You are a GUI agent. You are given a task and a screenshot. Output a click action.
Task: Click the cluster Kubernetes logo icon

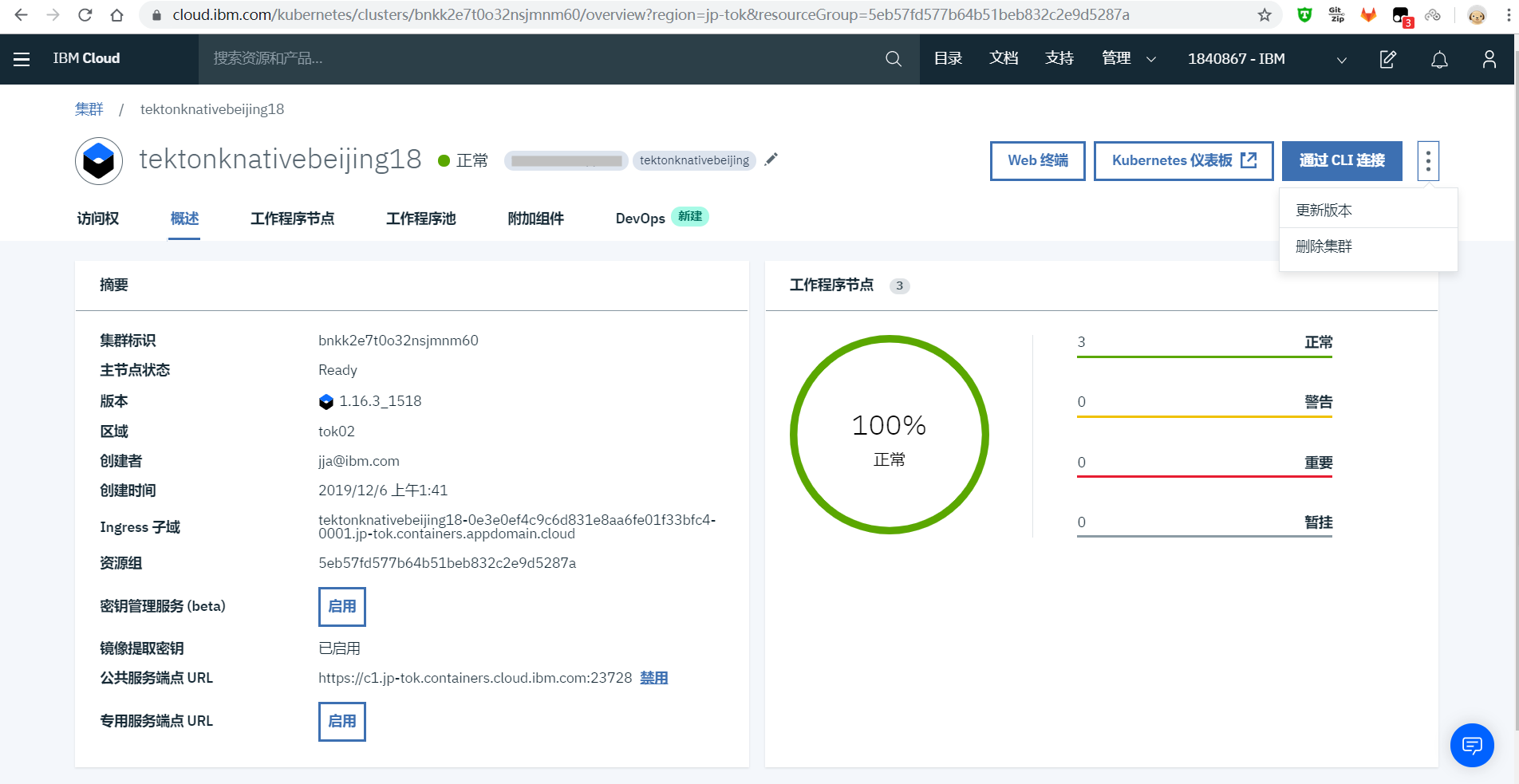point(99,161)
